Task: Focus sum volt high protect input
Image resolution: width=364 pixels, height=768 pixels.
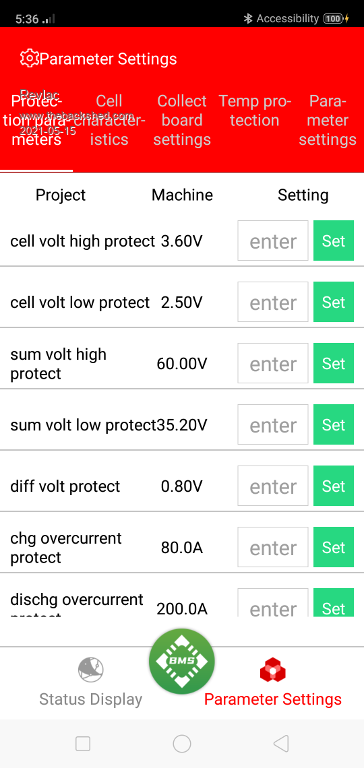Action: (x=273, y=363)
